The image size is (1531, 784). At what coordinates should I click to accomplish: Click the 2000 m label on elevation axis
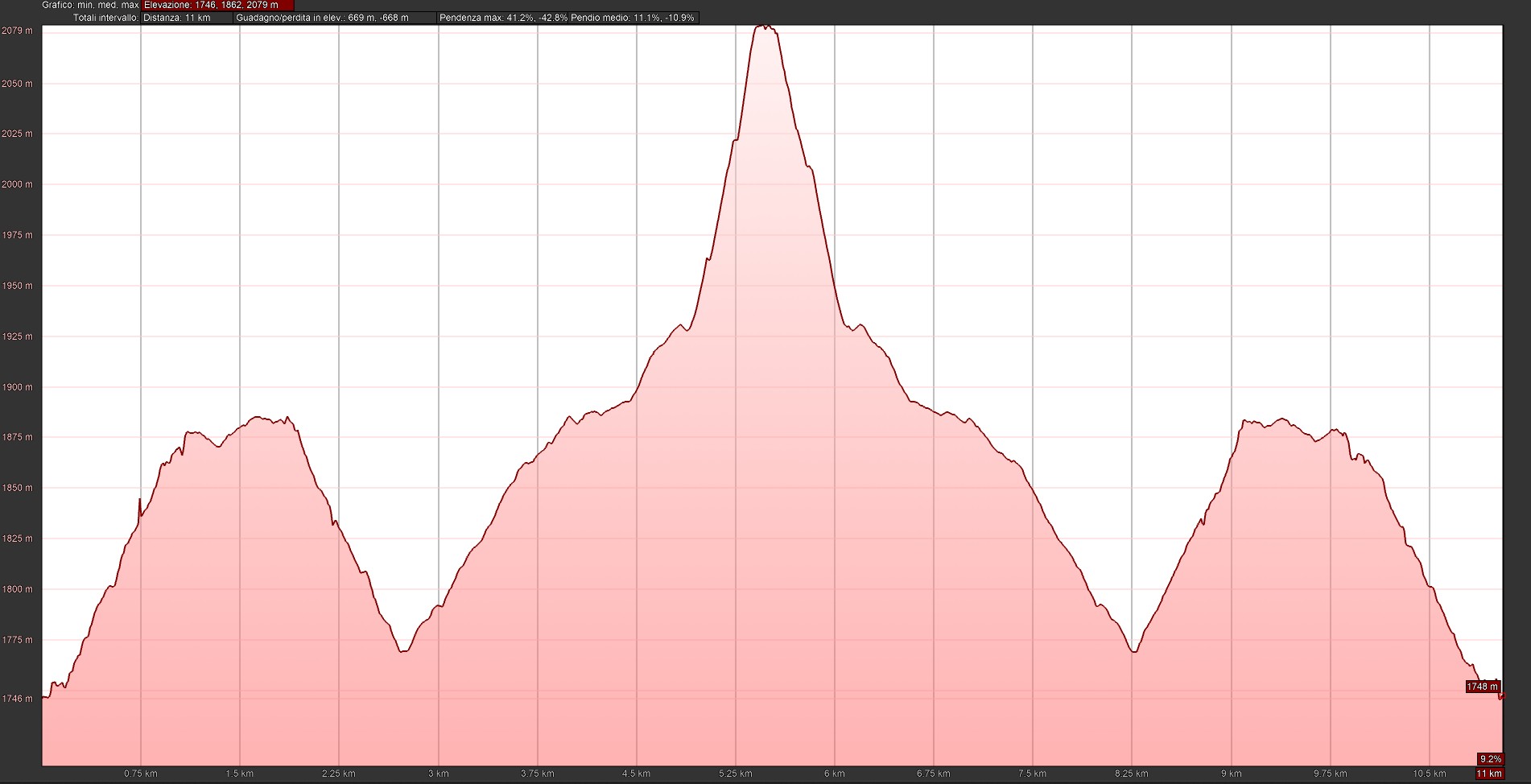pyautogui.click(x=17, y=184)
